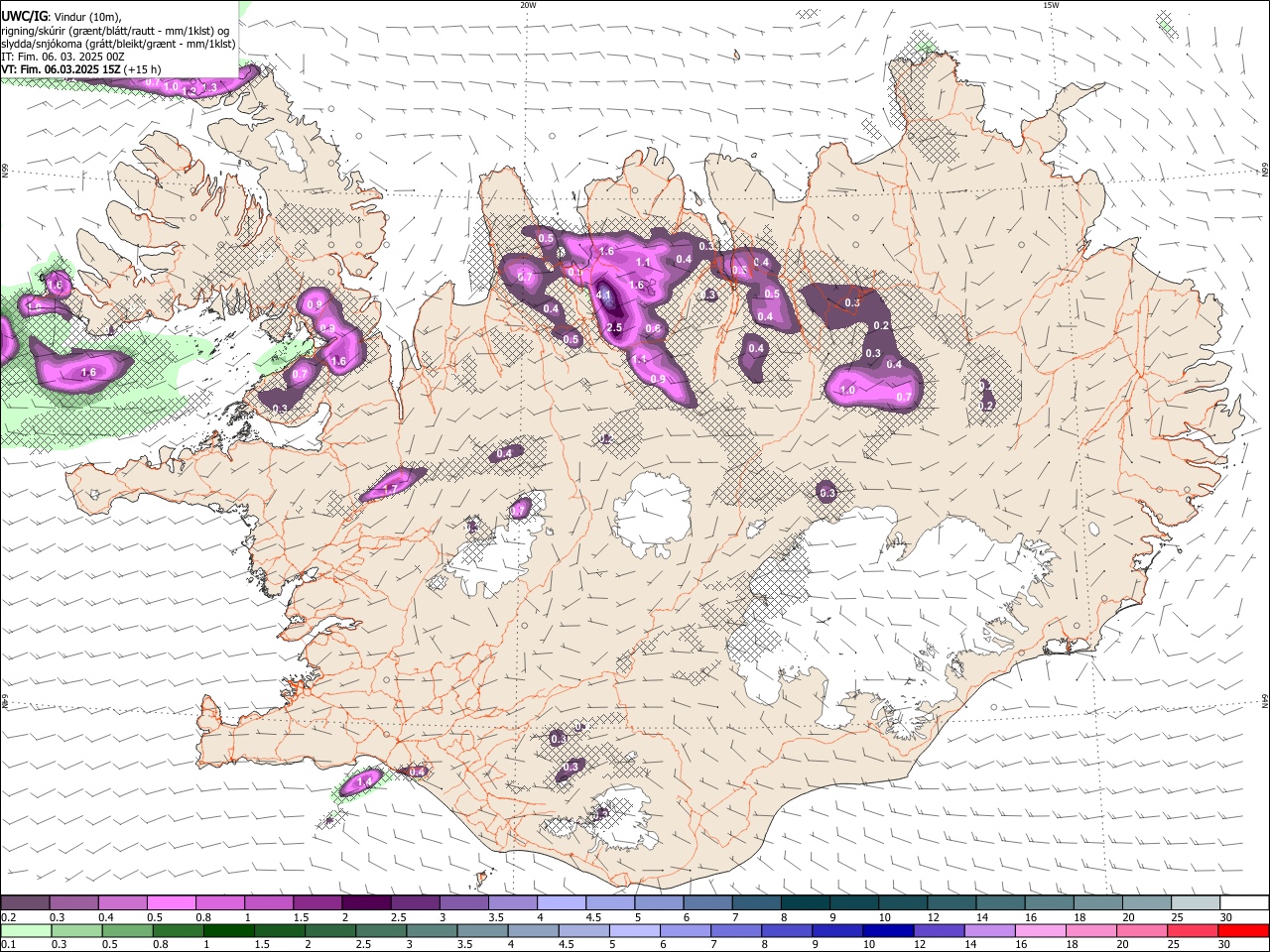Click the red-pink 25 swatch in lower legend
Viewport: 1270px width, 952px height.
click(x=1193, y=930)
